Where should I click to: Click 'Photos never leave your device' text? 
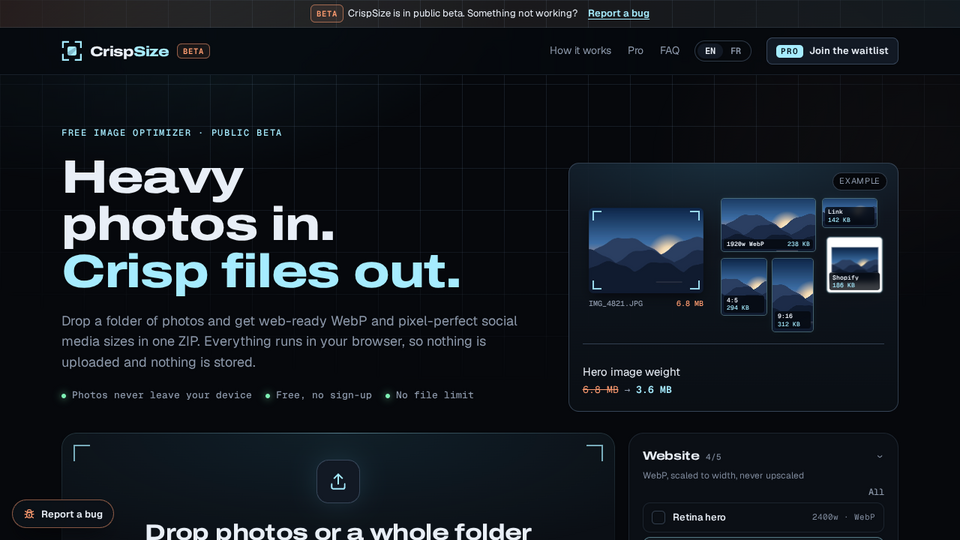pyautogui.click(x=162, y=396)
